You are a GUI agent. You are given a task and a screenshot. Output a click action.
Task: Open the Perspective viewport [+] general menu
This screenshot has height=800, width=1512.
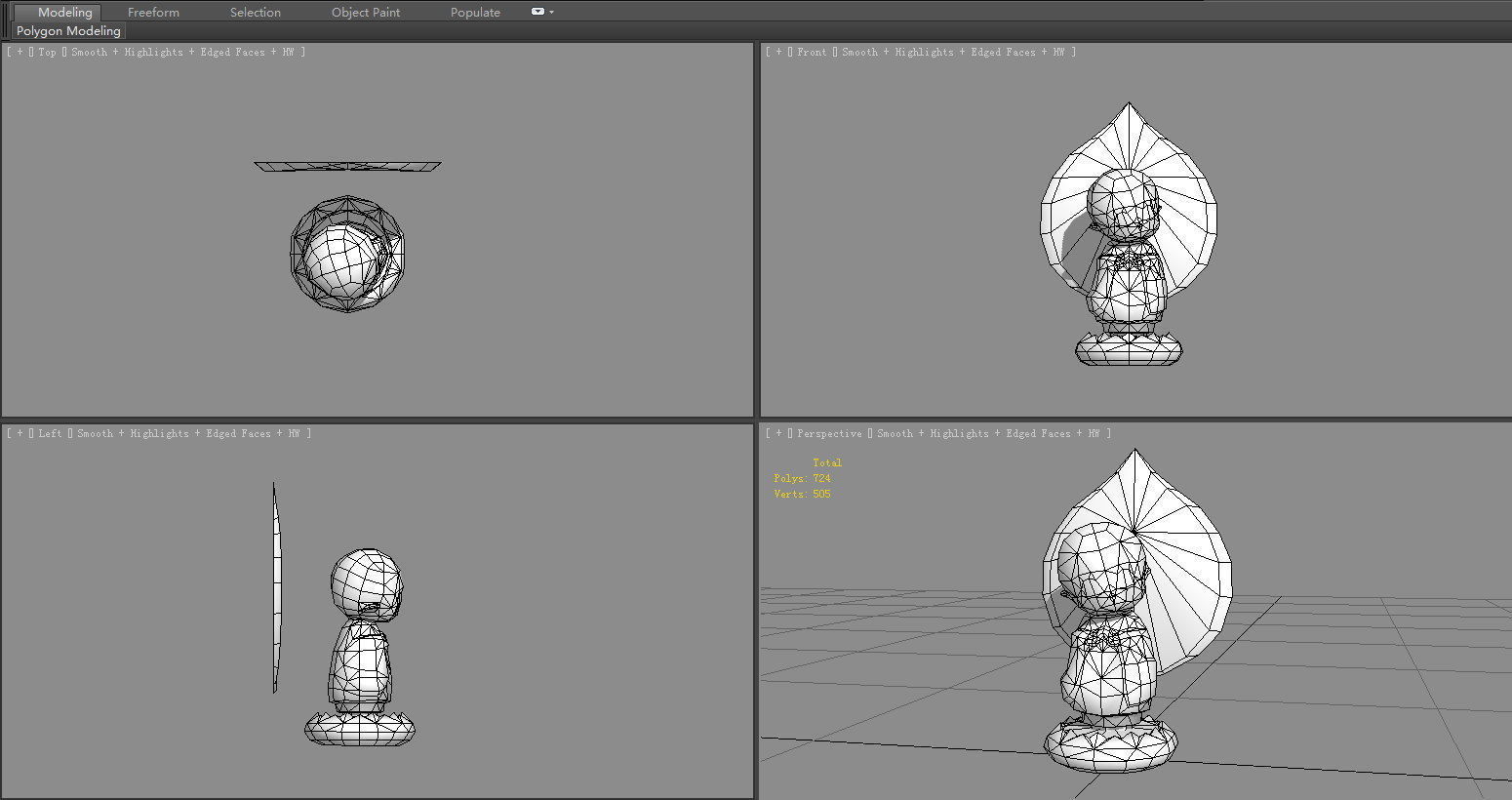coord(778,433)
